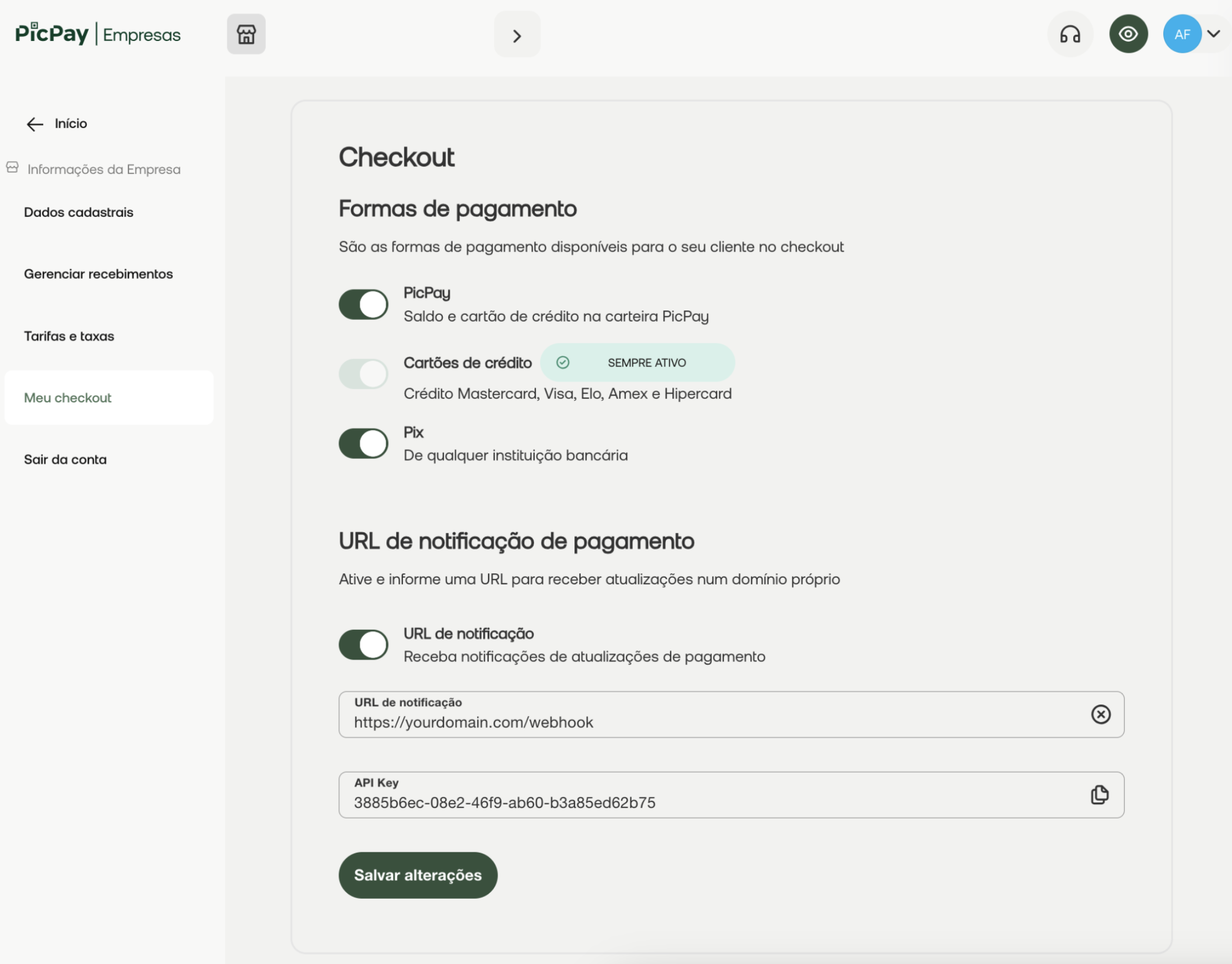This screenshot has height=964, width=1232.
Task: Open headset support icon
Action: pos(1069,34)
